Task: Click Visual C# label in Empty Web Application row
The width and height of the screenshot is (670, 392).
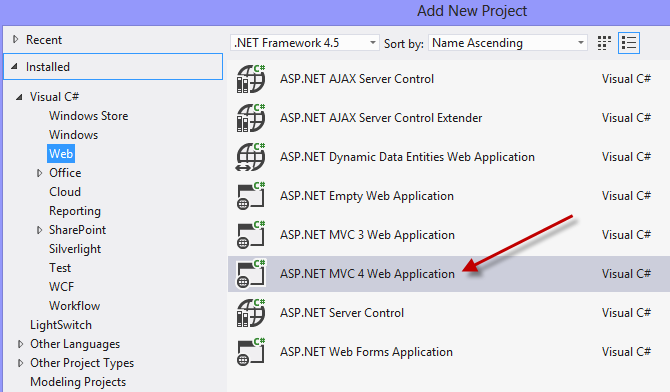Action: tap(626, 196)
